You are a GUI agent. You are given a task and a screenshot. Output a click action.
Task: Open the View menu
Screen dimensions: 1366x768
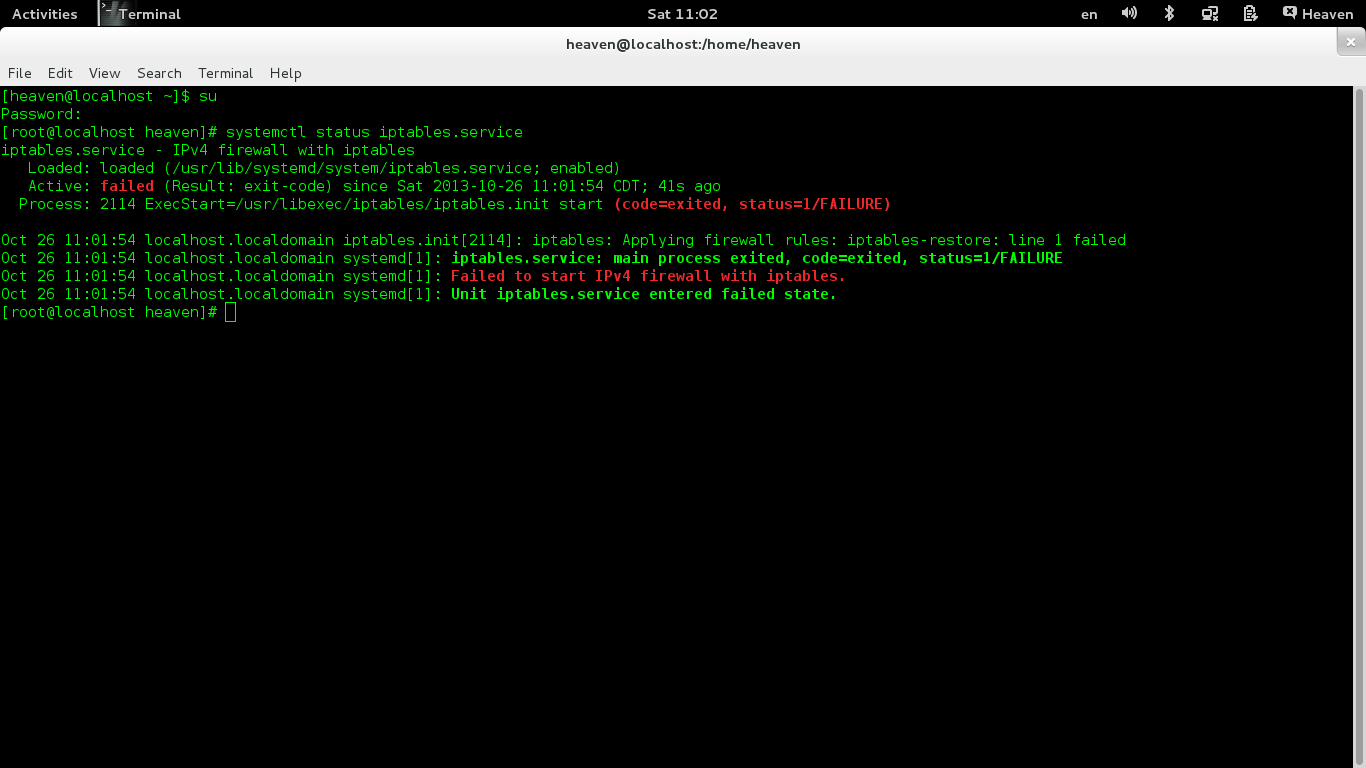[104, 73]
